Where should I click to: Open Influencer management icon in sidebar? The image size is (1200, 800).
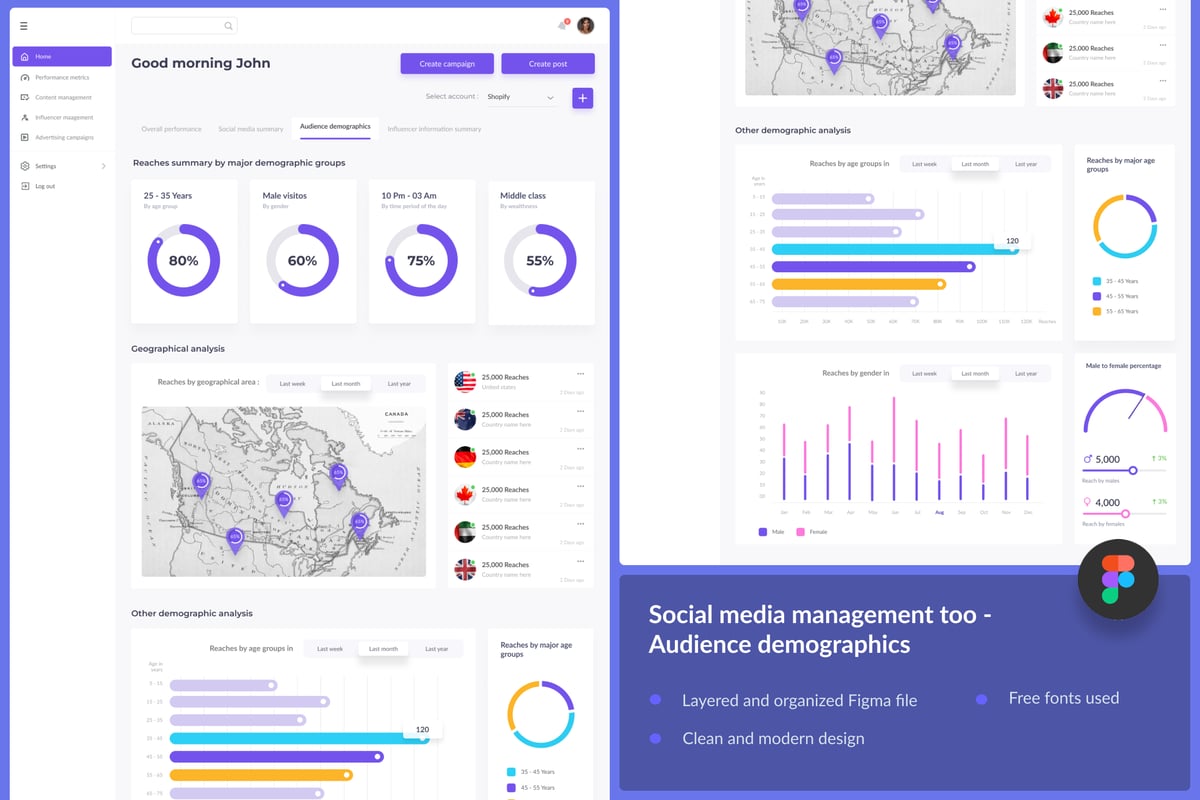pos(25,117)
